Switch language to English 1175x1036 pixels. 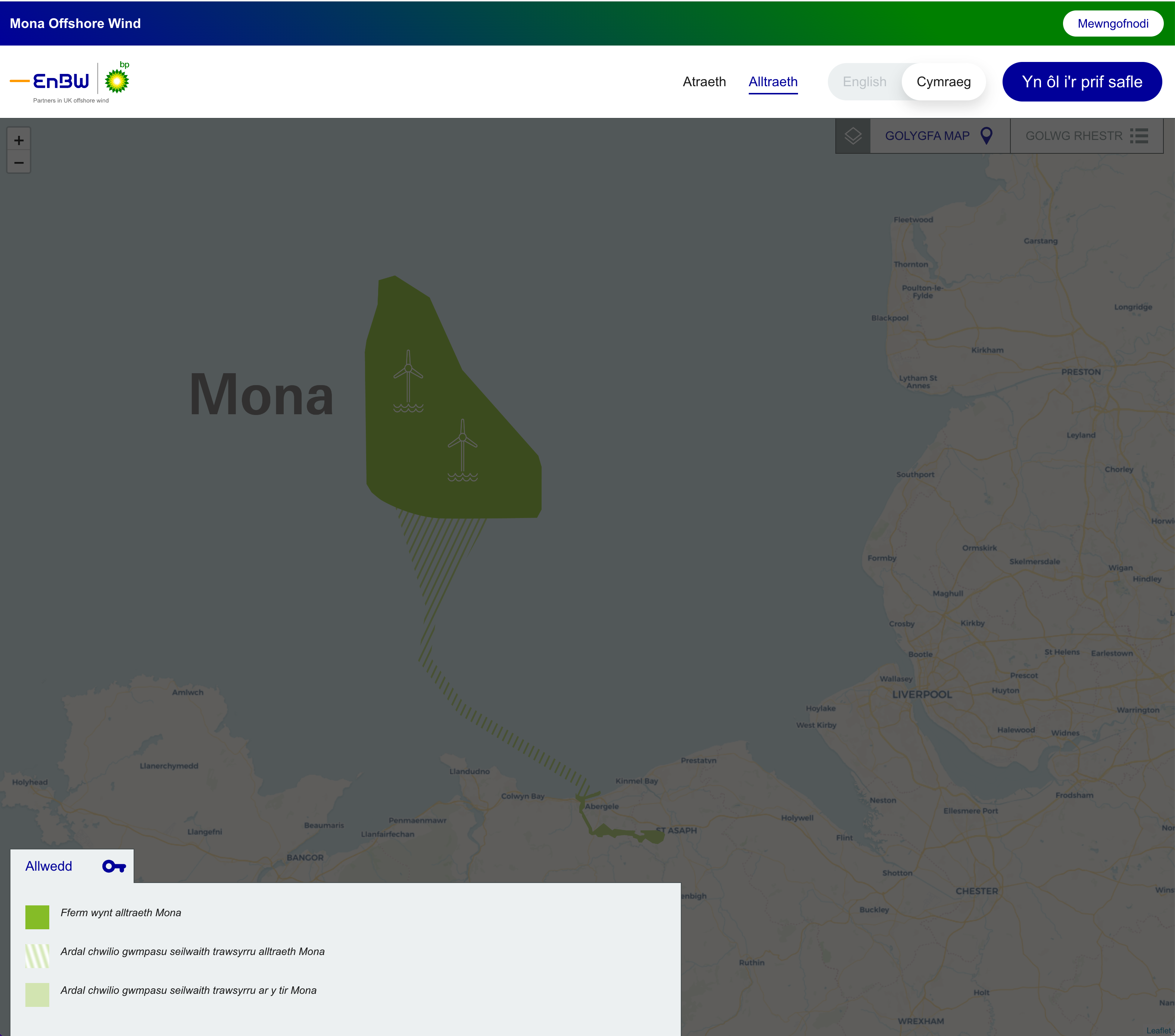coord(864,82)
